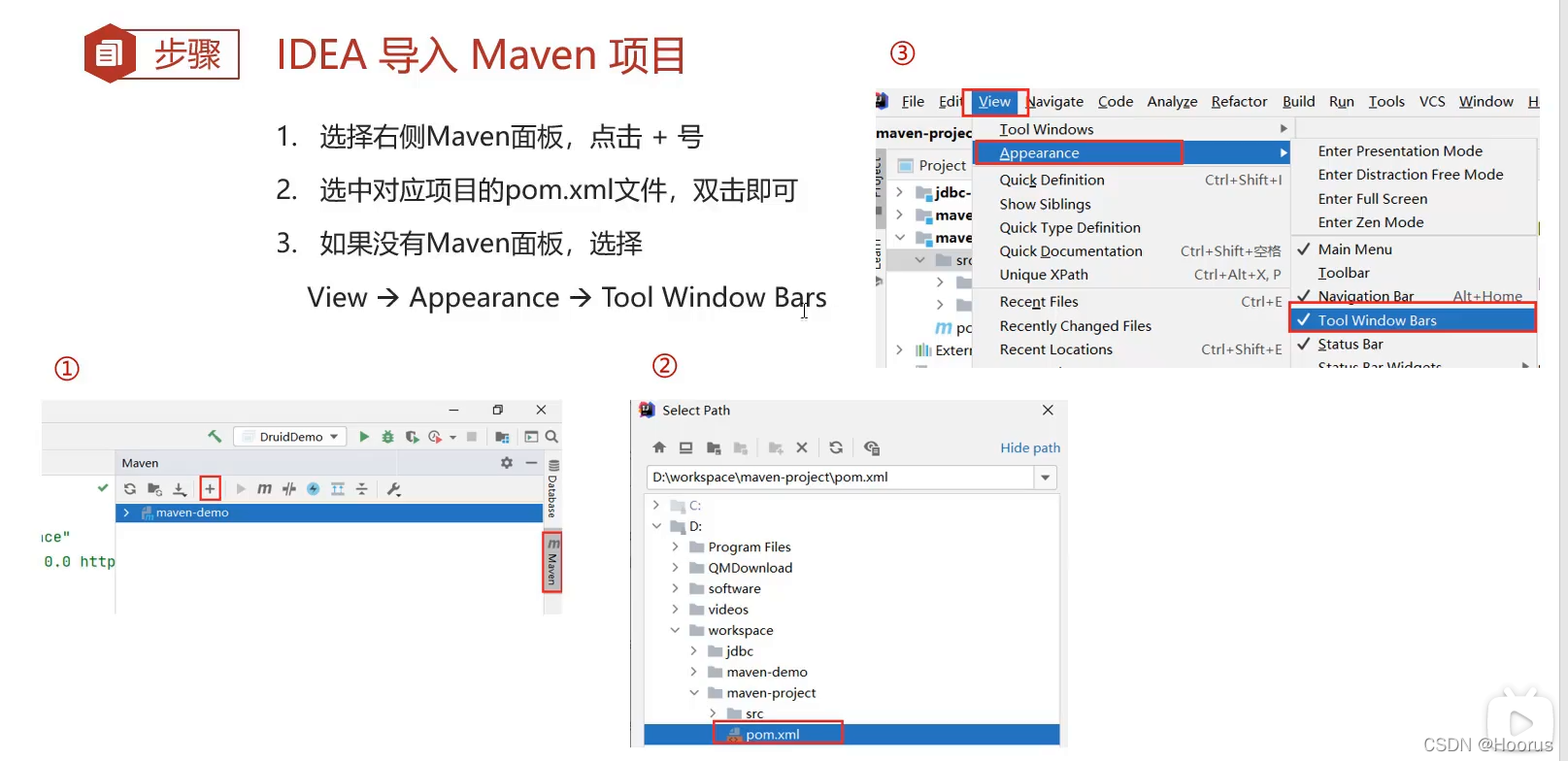The height and width of the screenshot is (761, 1568).
Task: Click Show Dependencies diagram icon in Maven toolbar
Action: [x=338, y=489]
